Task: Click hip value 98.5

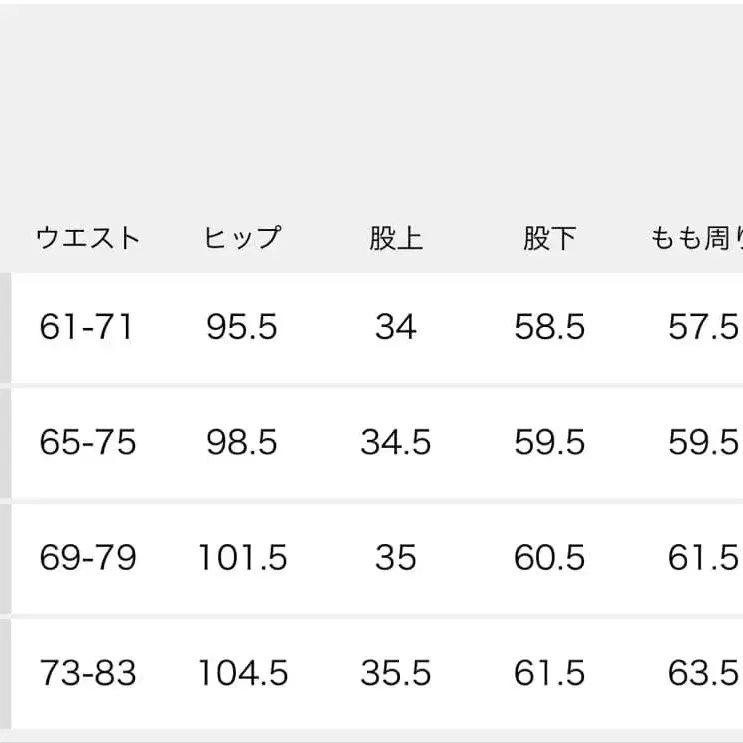Action: (242, 442)
